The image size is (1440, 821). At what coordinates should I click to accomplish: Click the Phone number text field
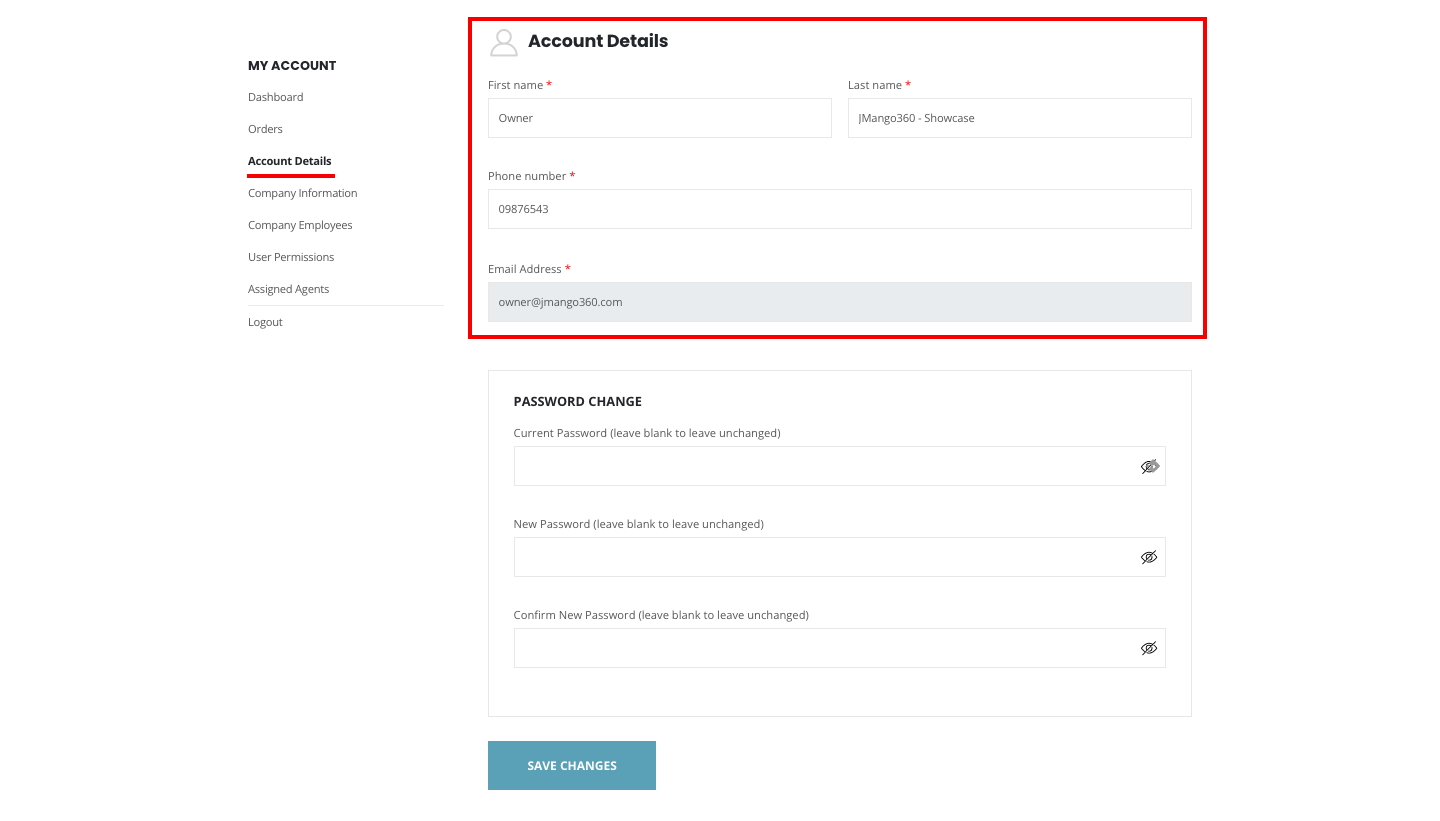[839, 209]
